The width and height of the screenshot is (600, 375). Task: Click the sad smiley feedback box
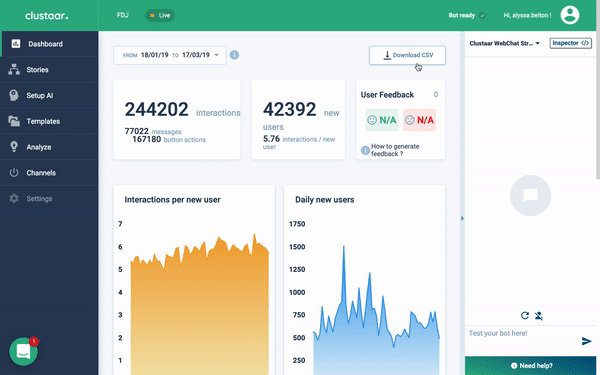[x=419, y=120]
